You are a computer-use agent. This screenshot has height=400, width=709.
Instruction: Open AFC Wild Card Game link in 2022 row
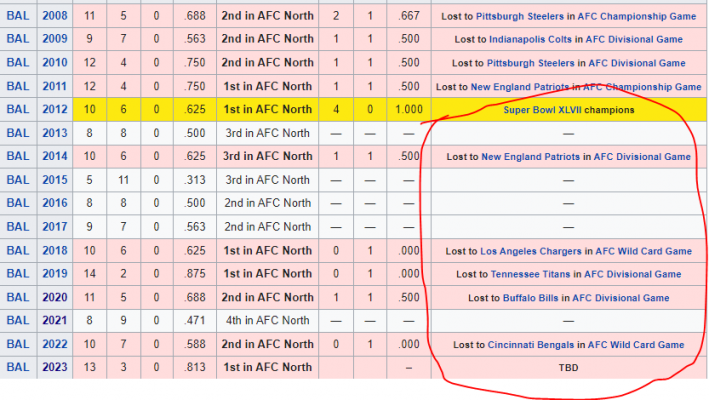pyautogui.click(x=636, y=345)
